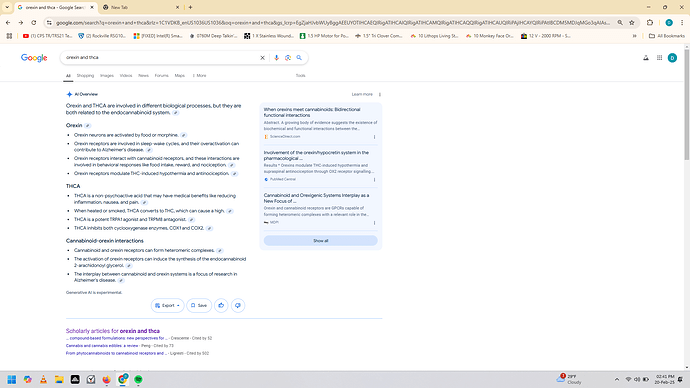Switch to the Videos results tab
Screen dimensions: 690x388
[126, 76]
